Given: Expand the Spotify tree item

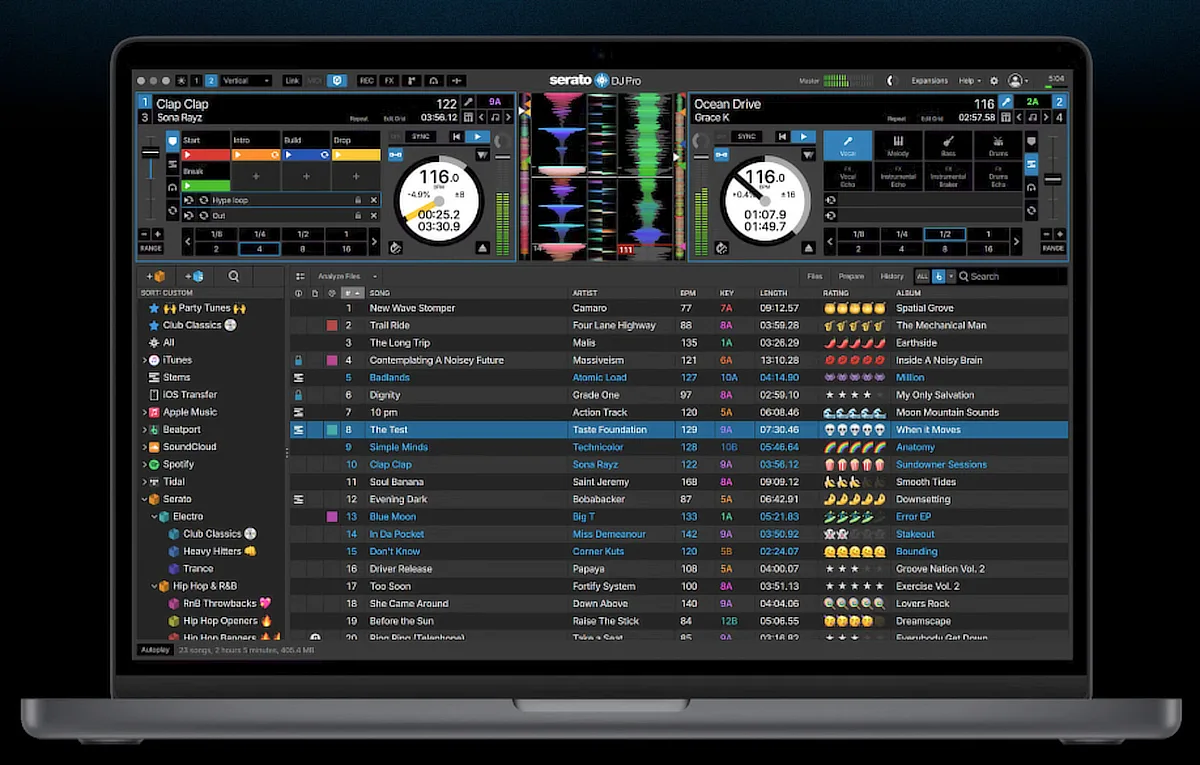Looking at the screenshot, I should (x=144, y=464).
